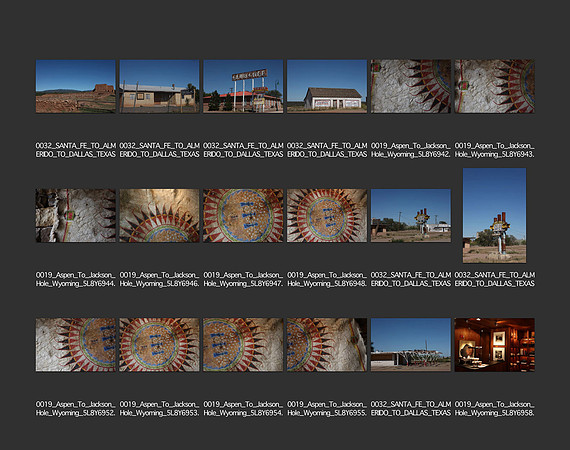570x450 pixels.
Task: Select the filename label Hole_Wyoming_SL8Y6944
Action: (x=76, y=279)
